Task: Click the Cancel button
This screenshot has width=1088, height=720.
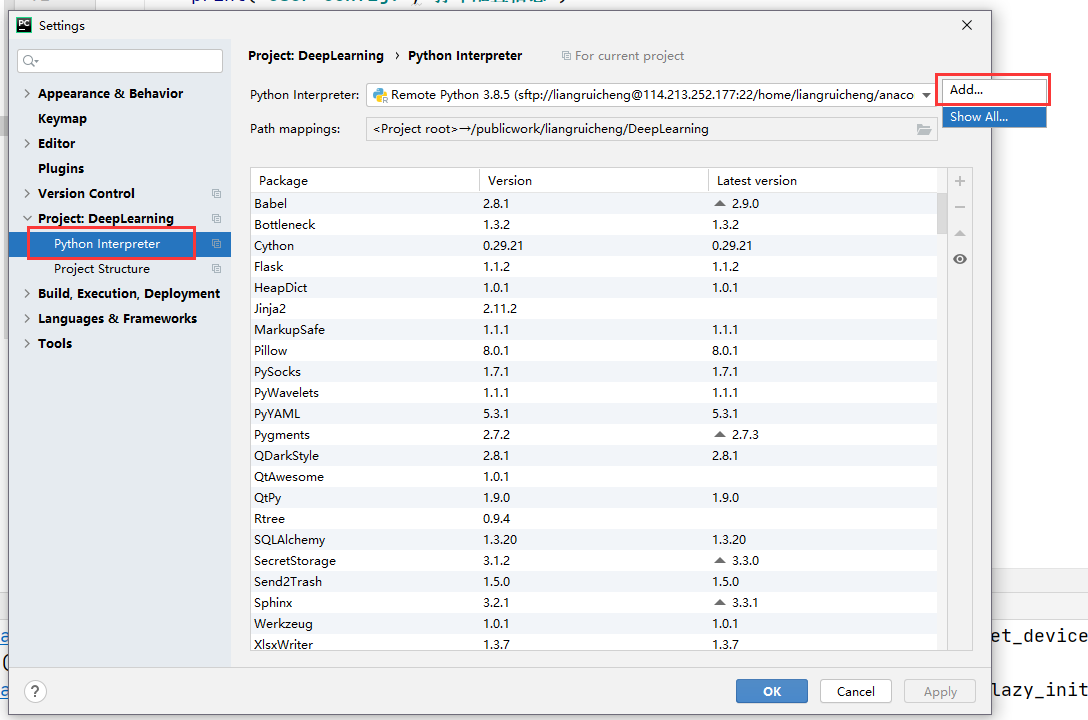Action: click(x=856, y=691)
